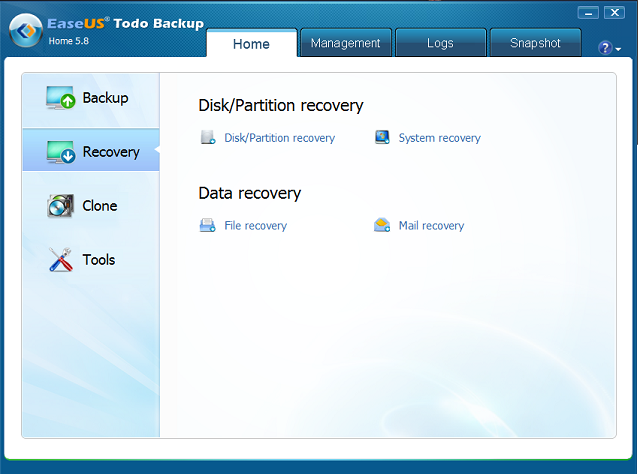Start the File recovery text link
640x474 pixels.
click(255, 226)
